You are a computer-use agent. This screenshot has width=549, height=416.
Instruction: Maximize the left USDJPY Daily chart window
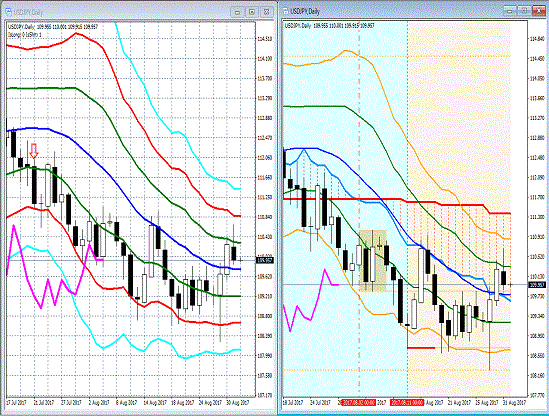point(252,12)
